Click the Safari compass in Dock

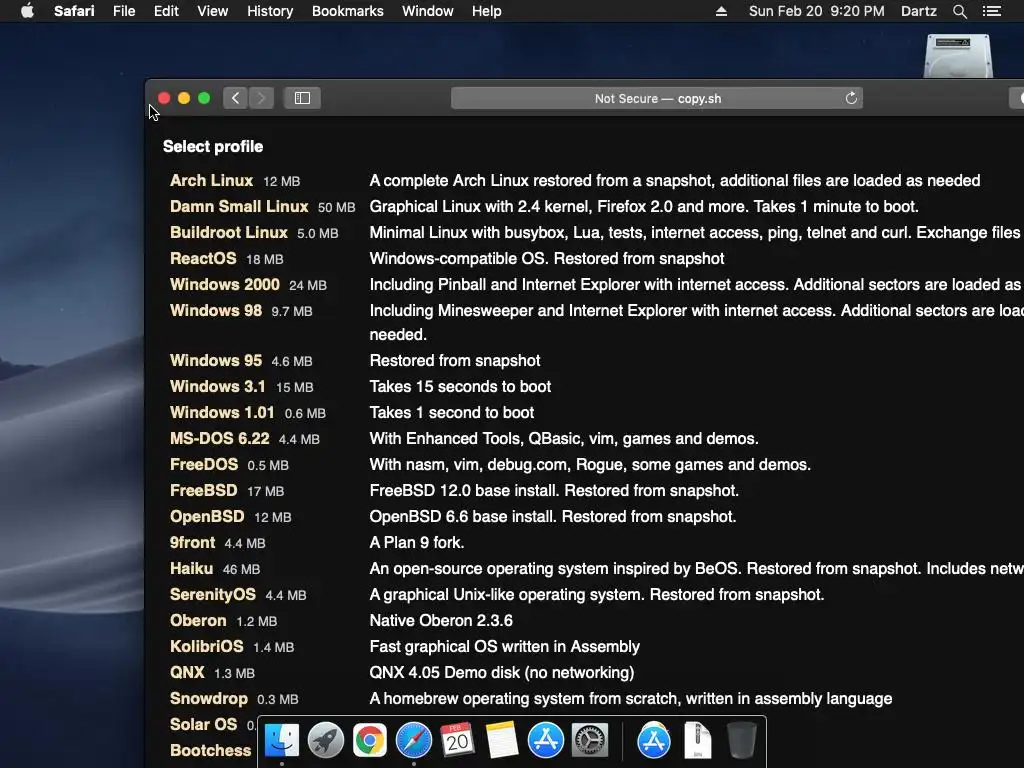point(413,741)
